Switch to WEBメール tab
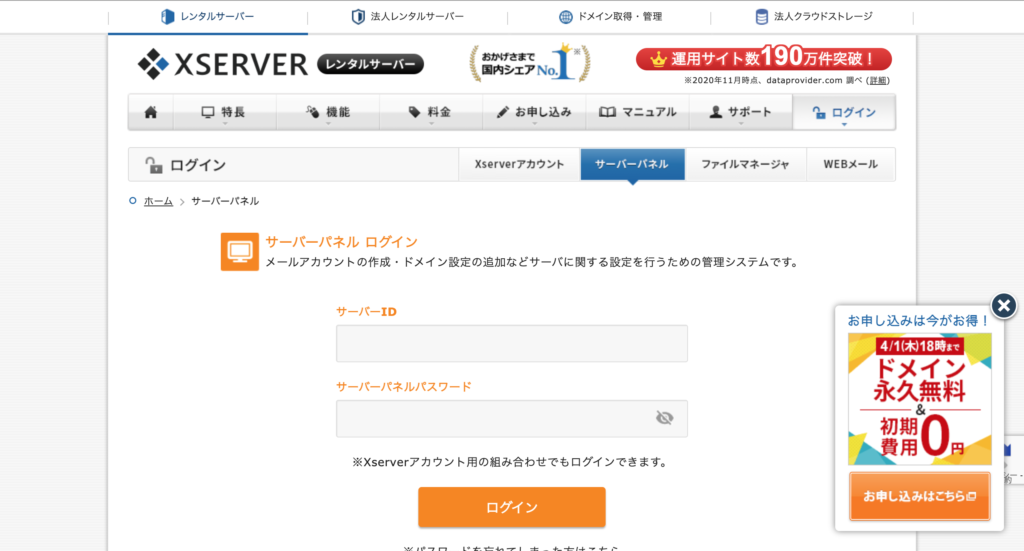Screen dimensions: 1024x551 850,165
